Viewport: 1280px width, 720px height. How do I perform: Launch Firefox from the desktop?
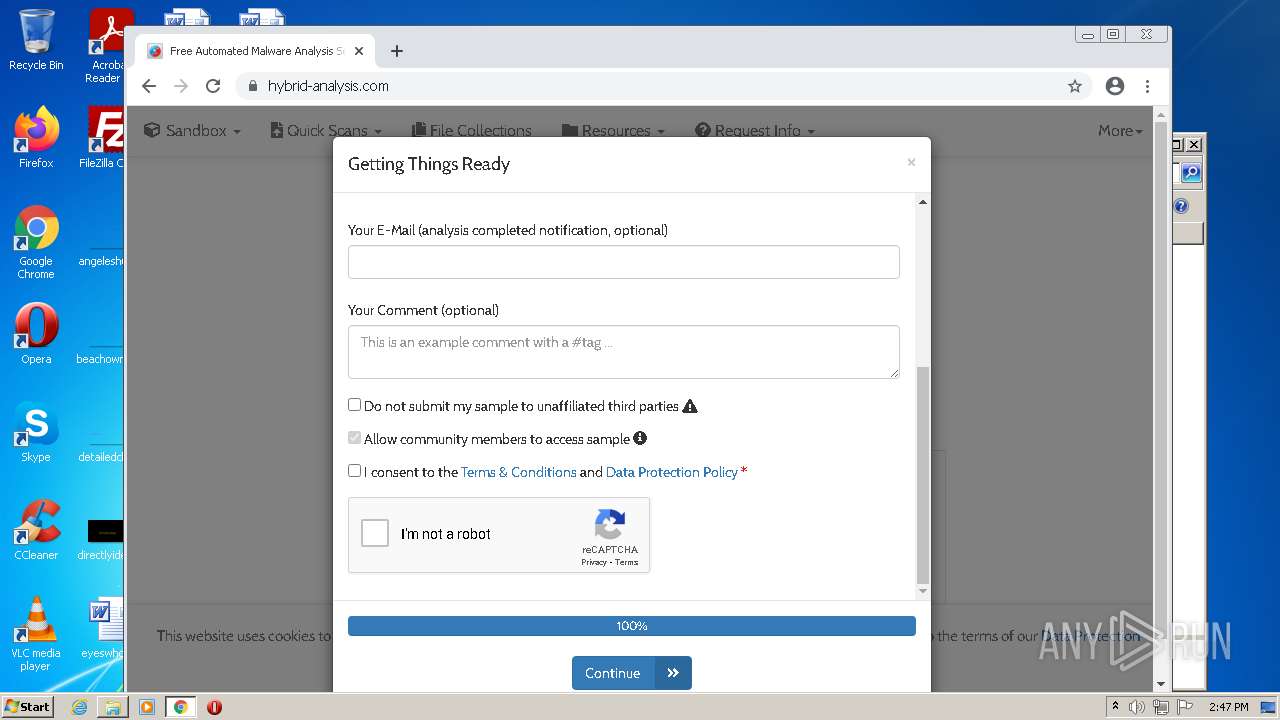(x=36, y=138)
